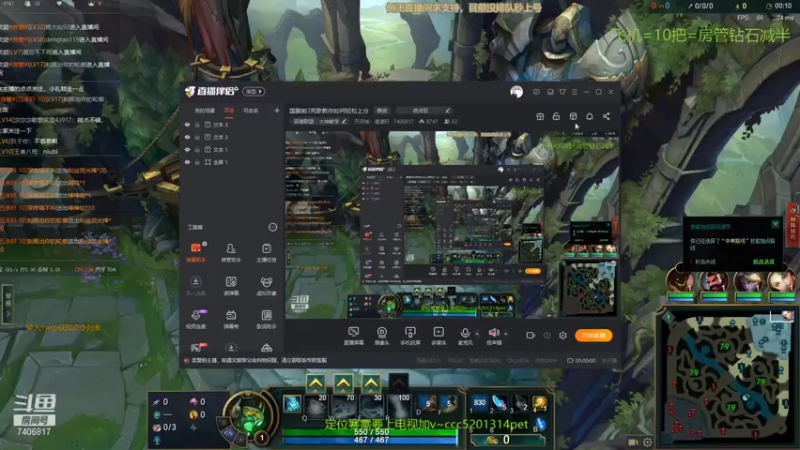800x450 pixels.
Task: Toggle lock on the 文本 3 layer
Action: click(197, 124)
